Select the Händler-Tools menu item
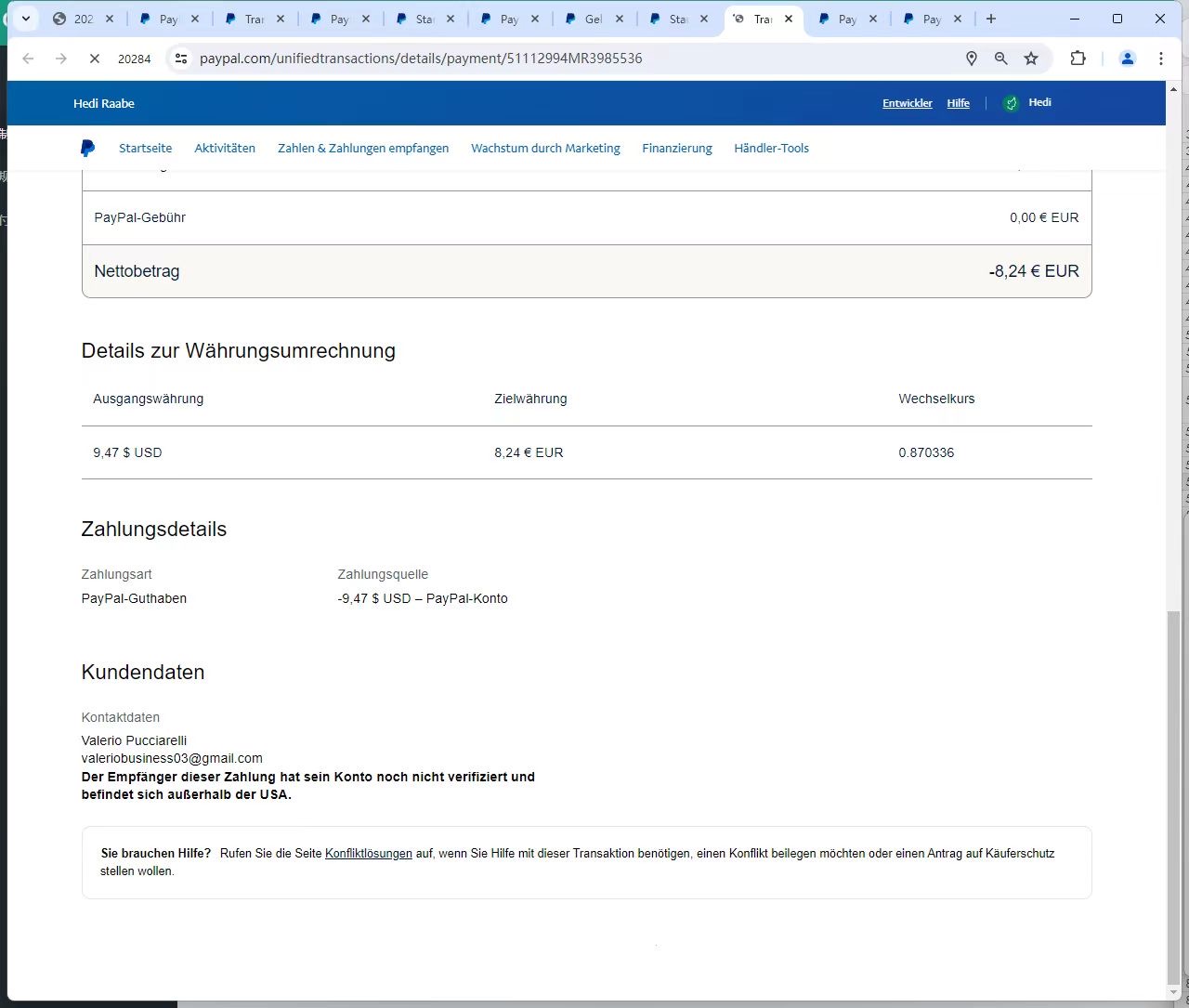 pyautogui.click(x=771, y=149)
